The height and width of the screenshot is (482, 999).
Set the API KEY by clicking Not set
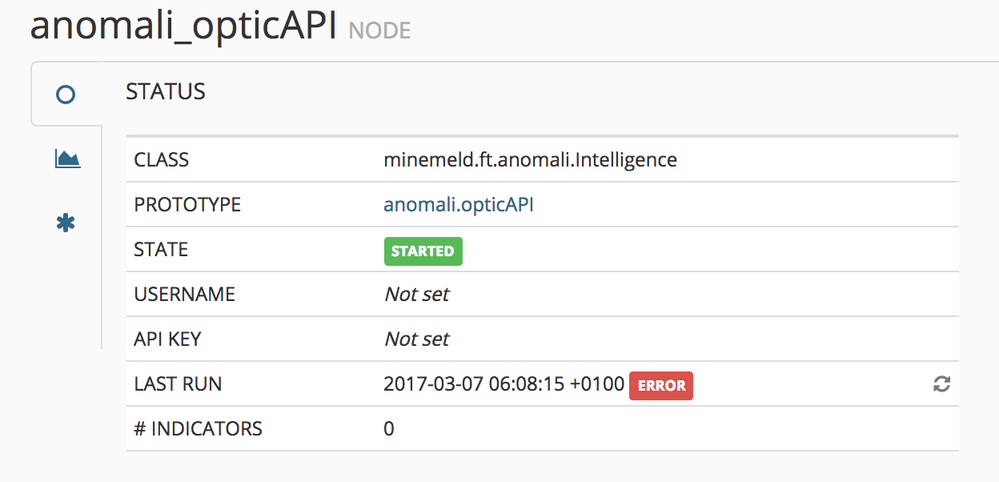(x=416, y=339)
